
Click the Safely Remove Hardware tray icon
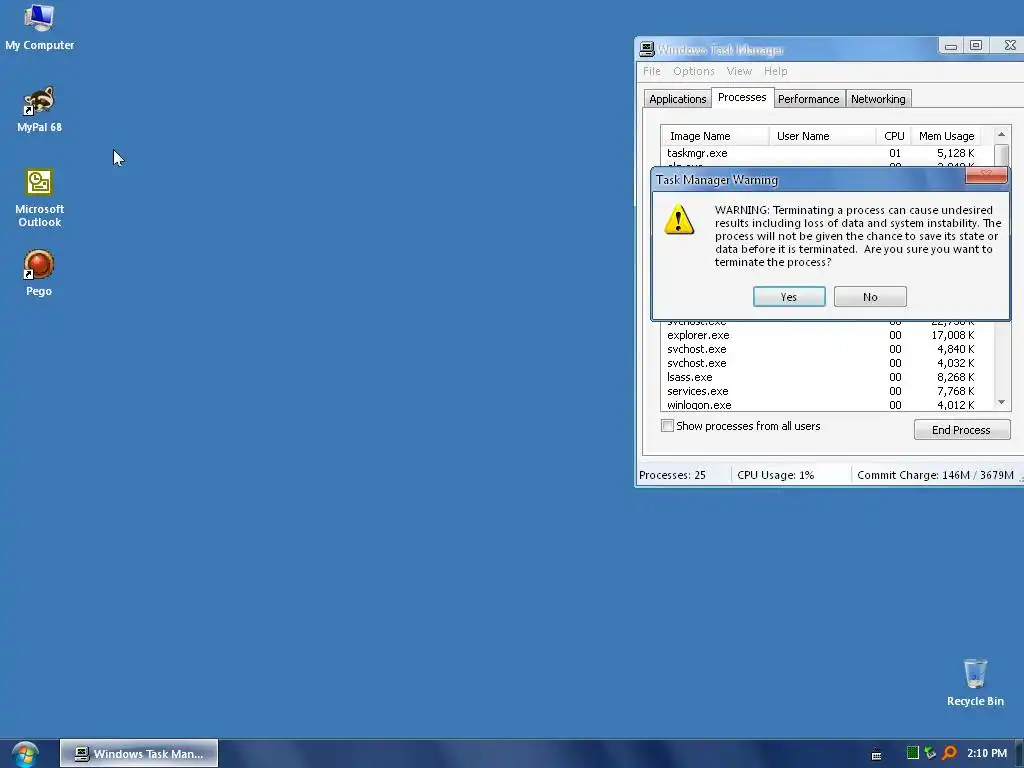[x=930, y=753]
